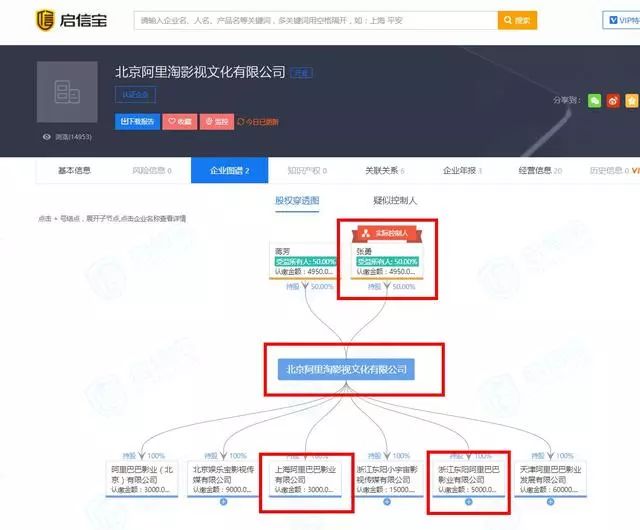
Task: Click central node 北京阿里淘影视文化有限公司
Action: pos(346,370)
